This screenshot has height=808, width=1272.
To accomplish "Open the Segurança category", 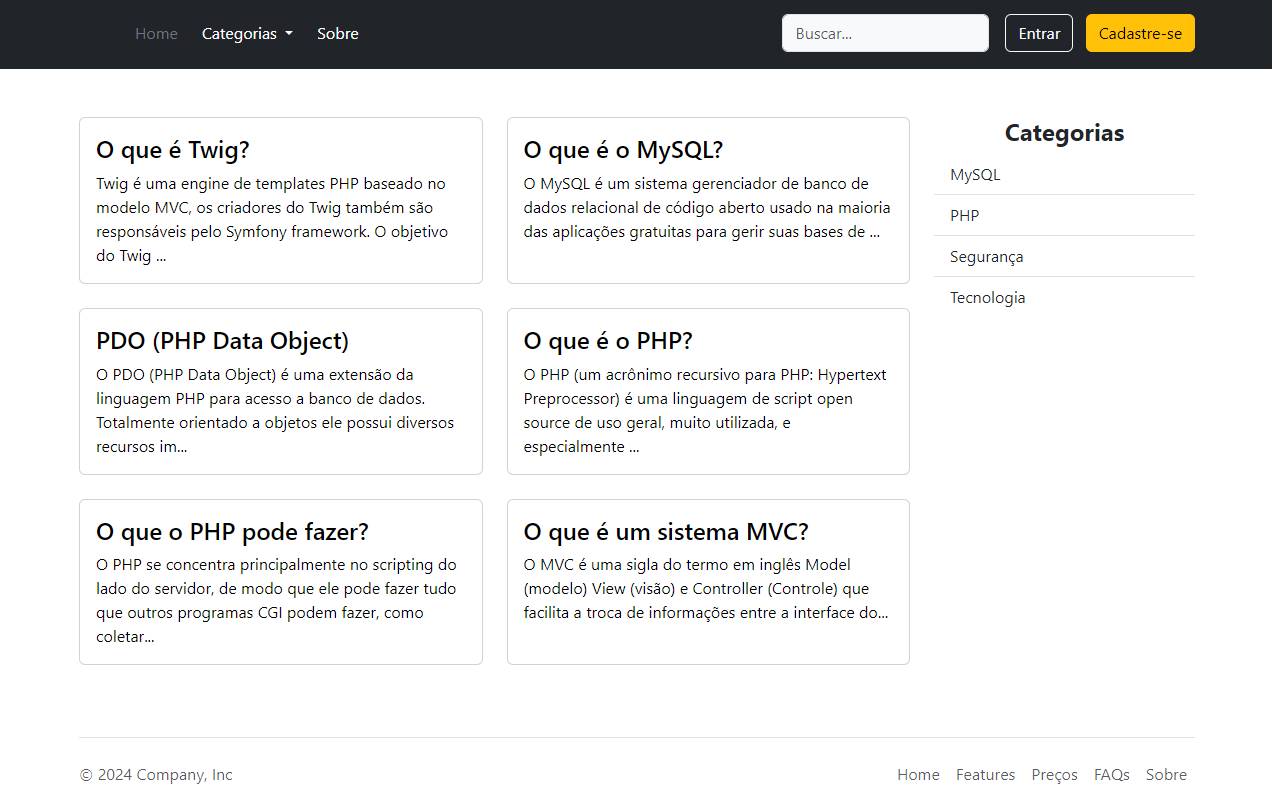I will [x=986, y=256].
